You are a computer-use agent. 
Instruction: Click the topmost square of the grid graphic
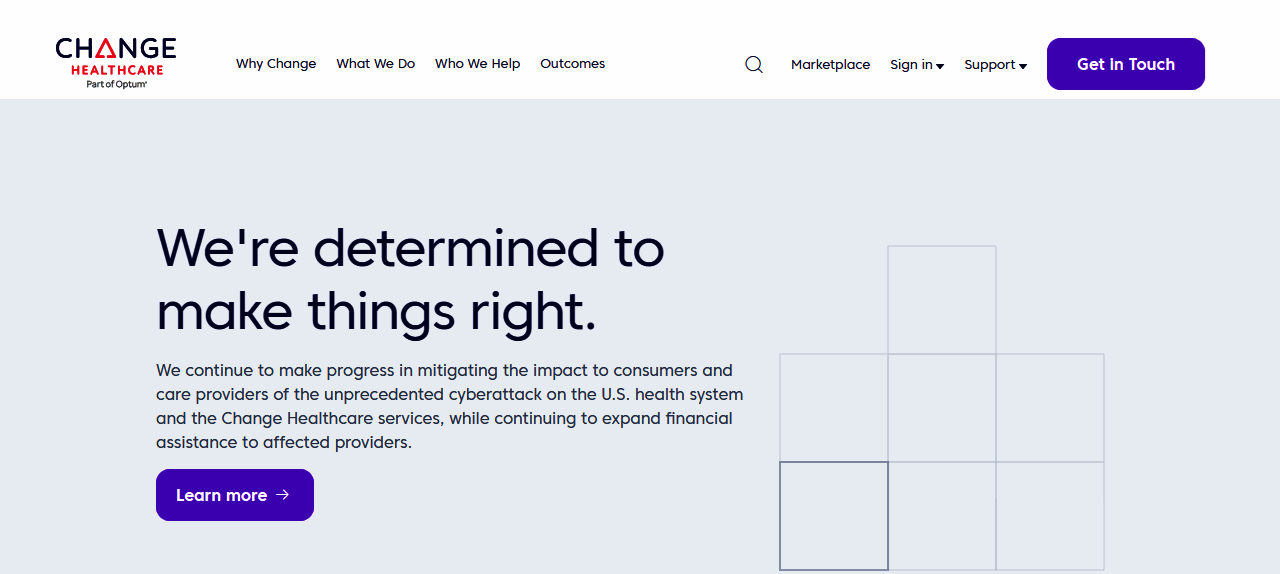point(942,299)
